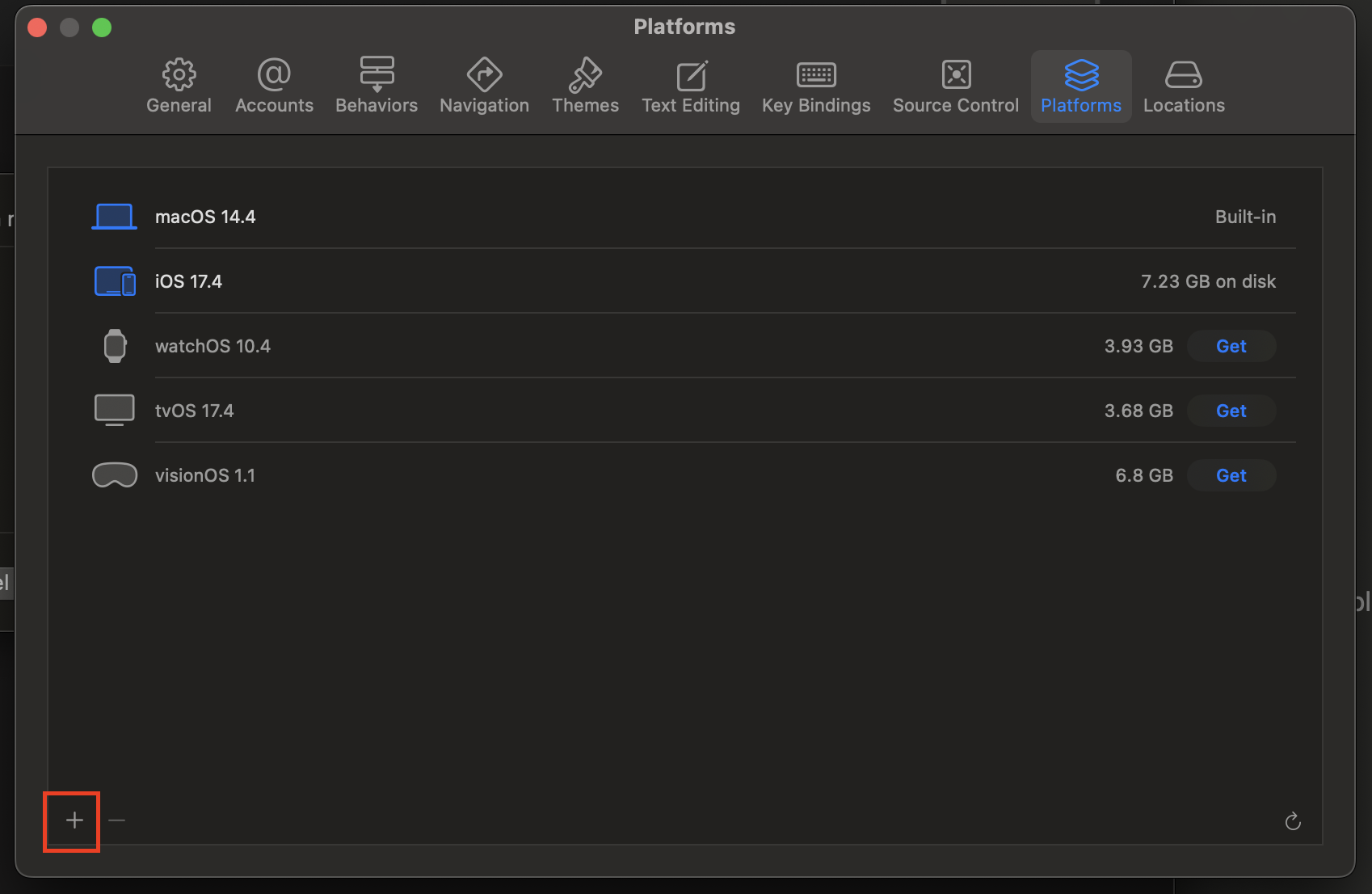Refresh the platforms list
Screen dimensions: 1372x894
(1293, 821)
